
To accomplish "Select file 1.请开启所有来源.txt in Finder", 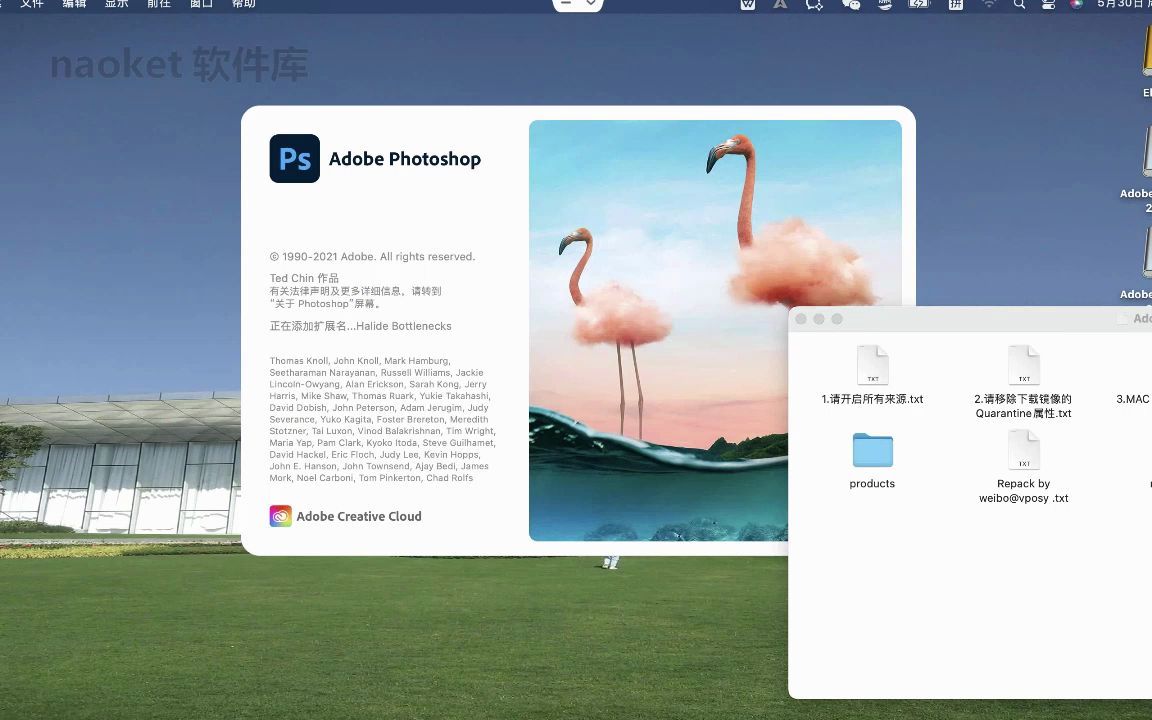I will [872, 375].
